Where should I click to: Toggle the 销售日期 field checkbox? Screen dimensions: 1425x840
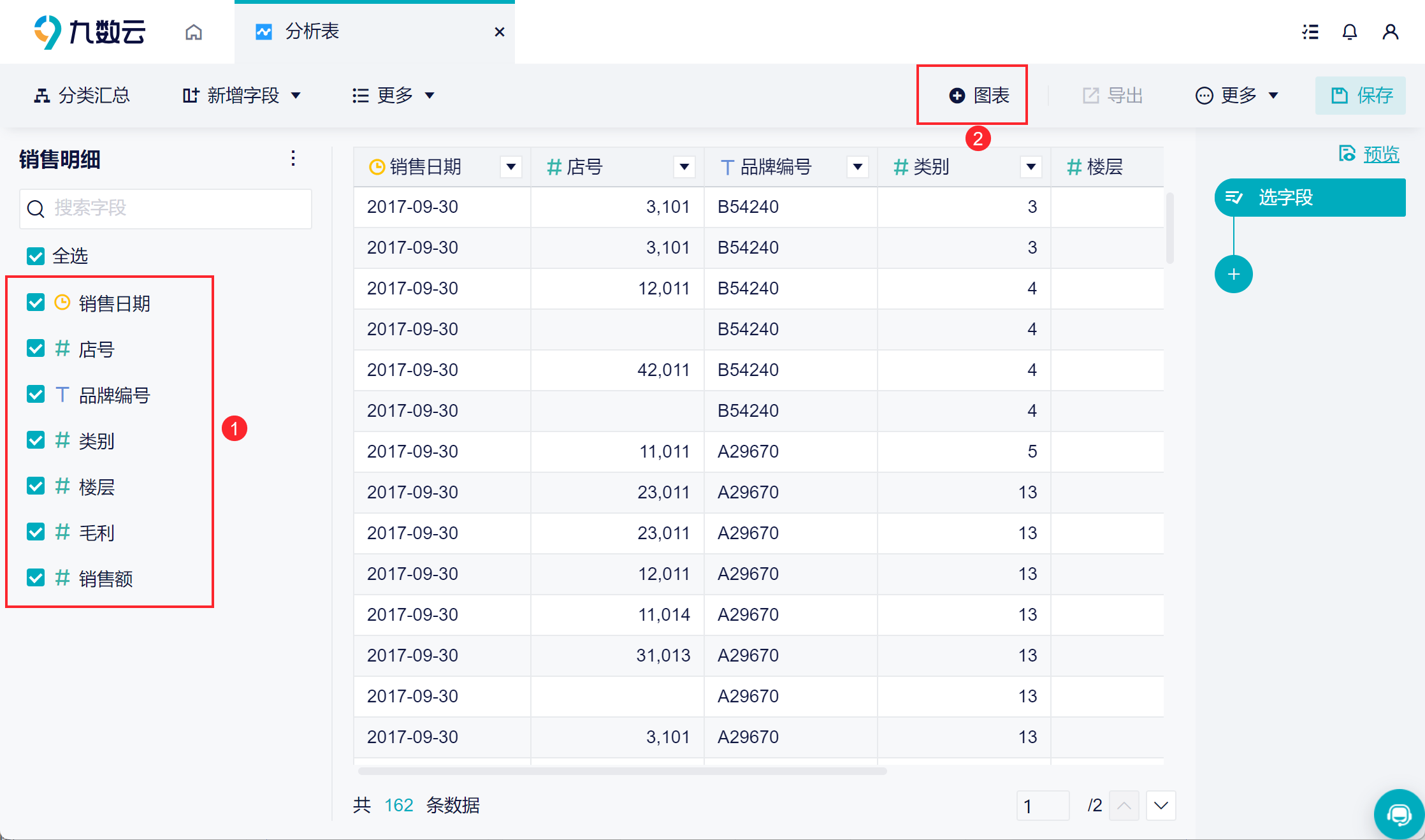click(36, 303)
